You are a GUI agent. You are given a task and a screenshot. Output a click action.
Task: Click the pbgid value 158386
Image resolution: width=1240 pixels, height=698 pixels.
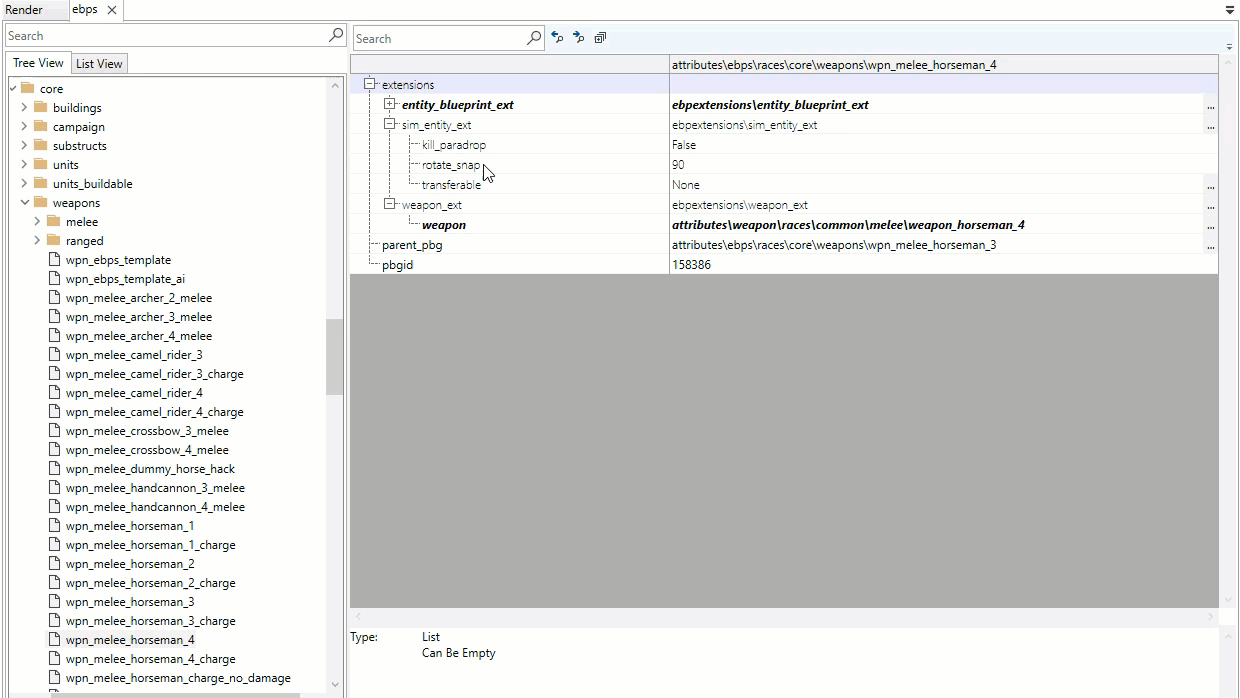[x=691, y=265]
